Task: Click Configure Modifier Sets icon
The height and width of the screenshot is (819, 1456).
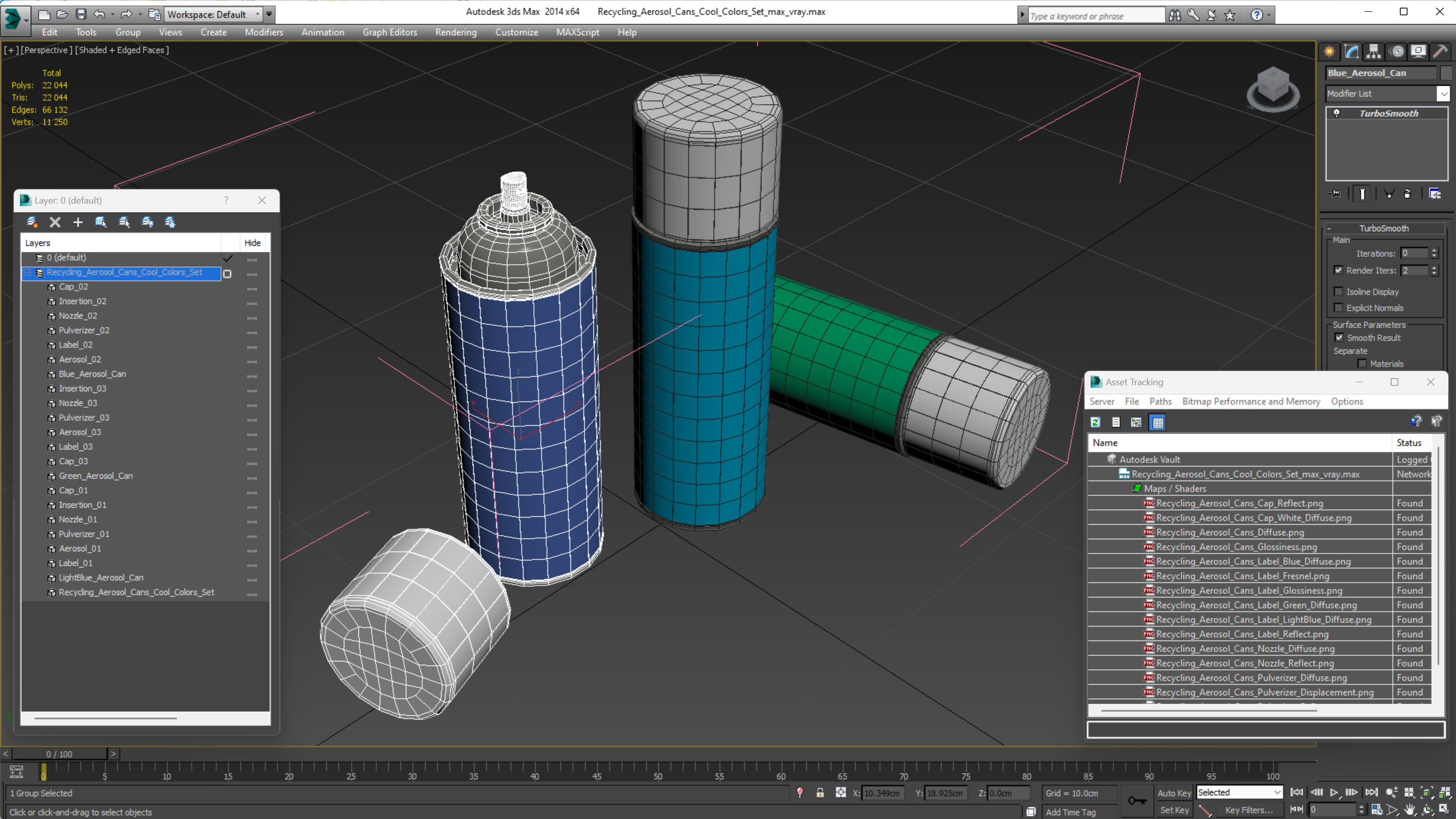Action: tap(1435, 194)
